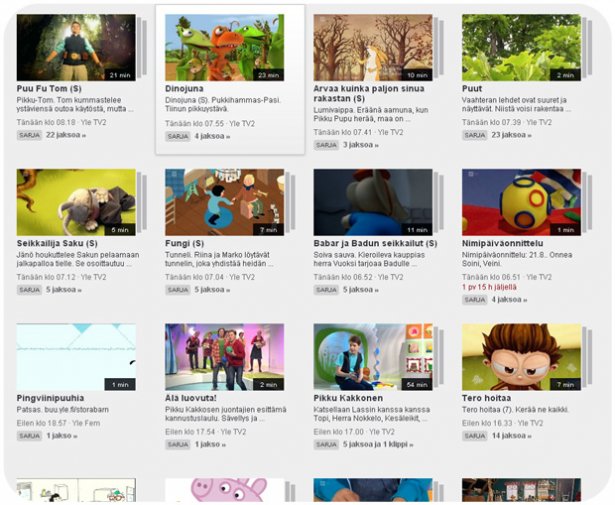Open the Tero hoitaa video thumbnail
Image resolution: width=615 pixels, height=505 pixels.
click(x=521, y=357)
